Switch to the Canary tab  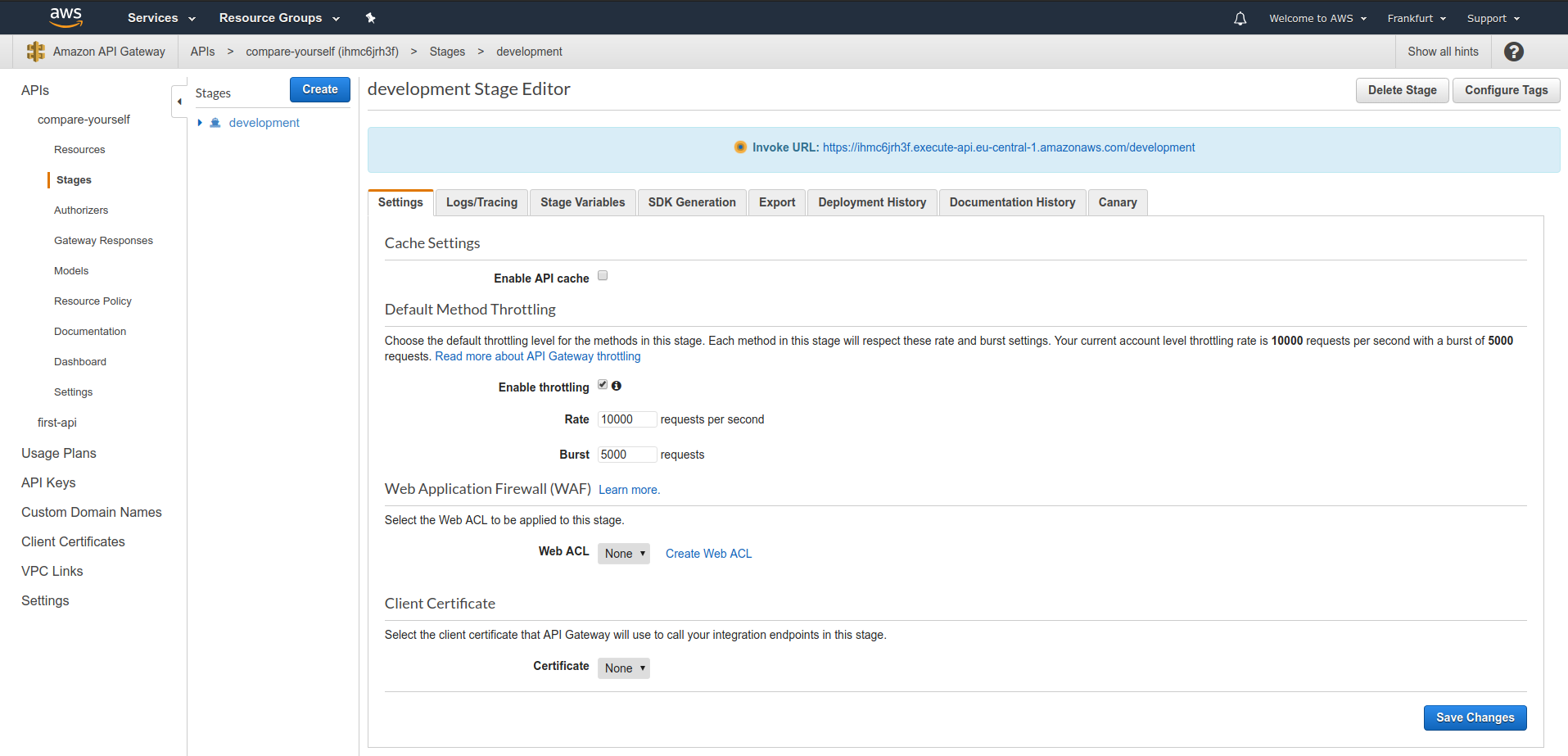1118,202
